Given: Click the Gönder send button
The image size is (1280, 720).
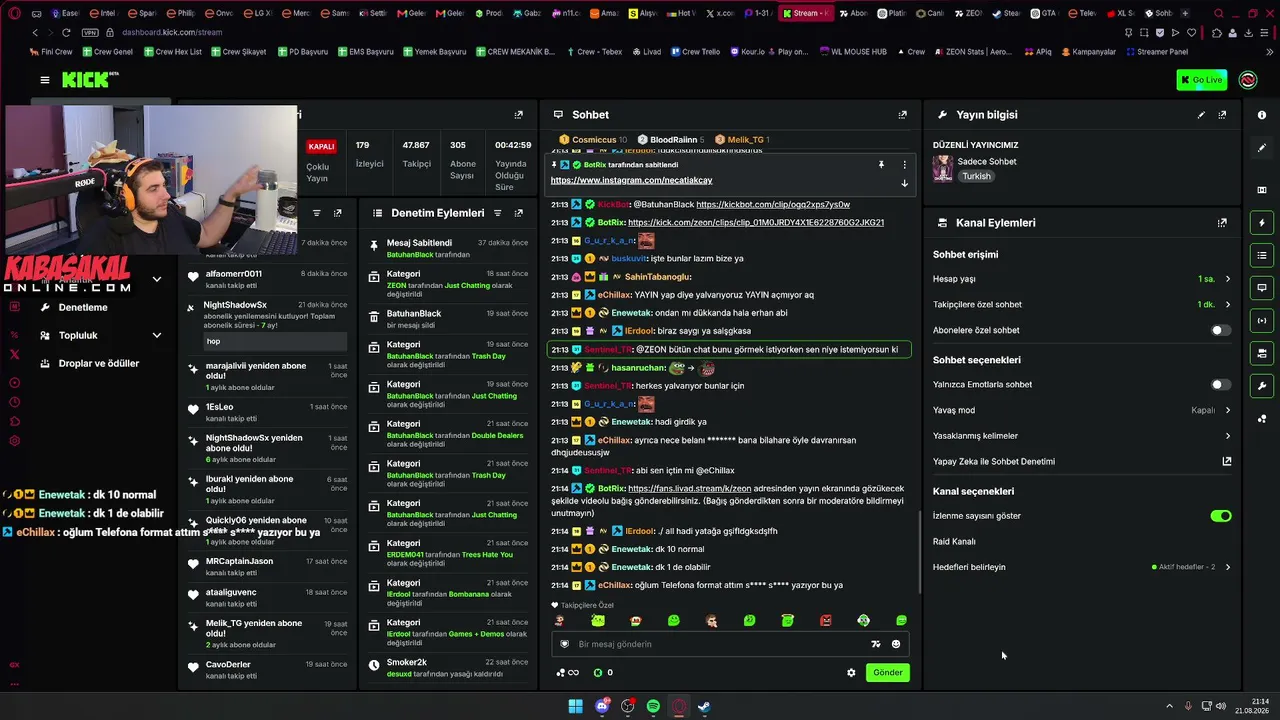Looking at the screenshot, I should point(888,673).
